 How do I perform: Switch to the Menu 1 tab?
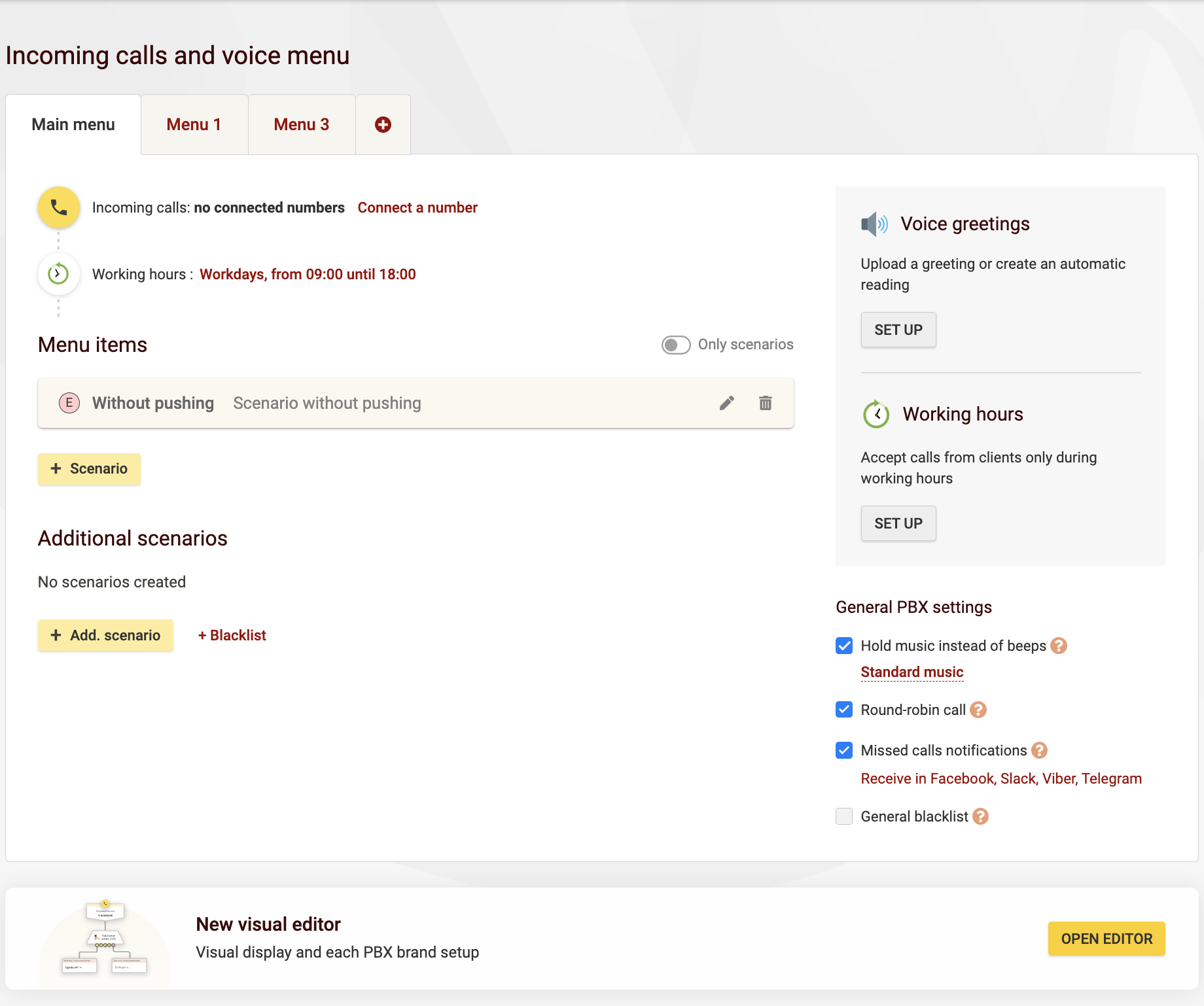[194, 124]
